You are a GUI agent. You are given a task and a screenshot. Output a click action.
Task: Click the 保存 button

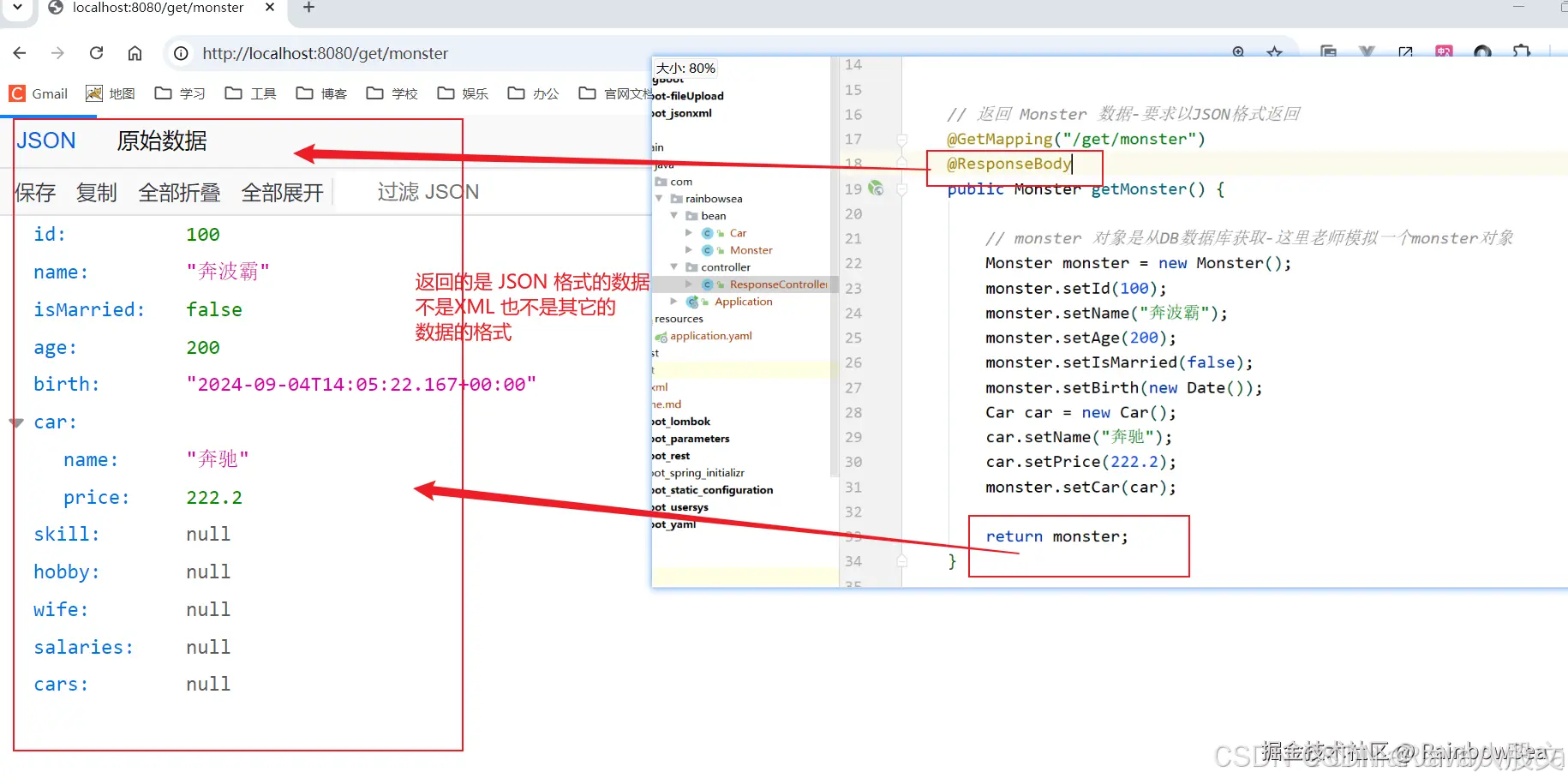click(x=36, y=192)
